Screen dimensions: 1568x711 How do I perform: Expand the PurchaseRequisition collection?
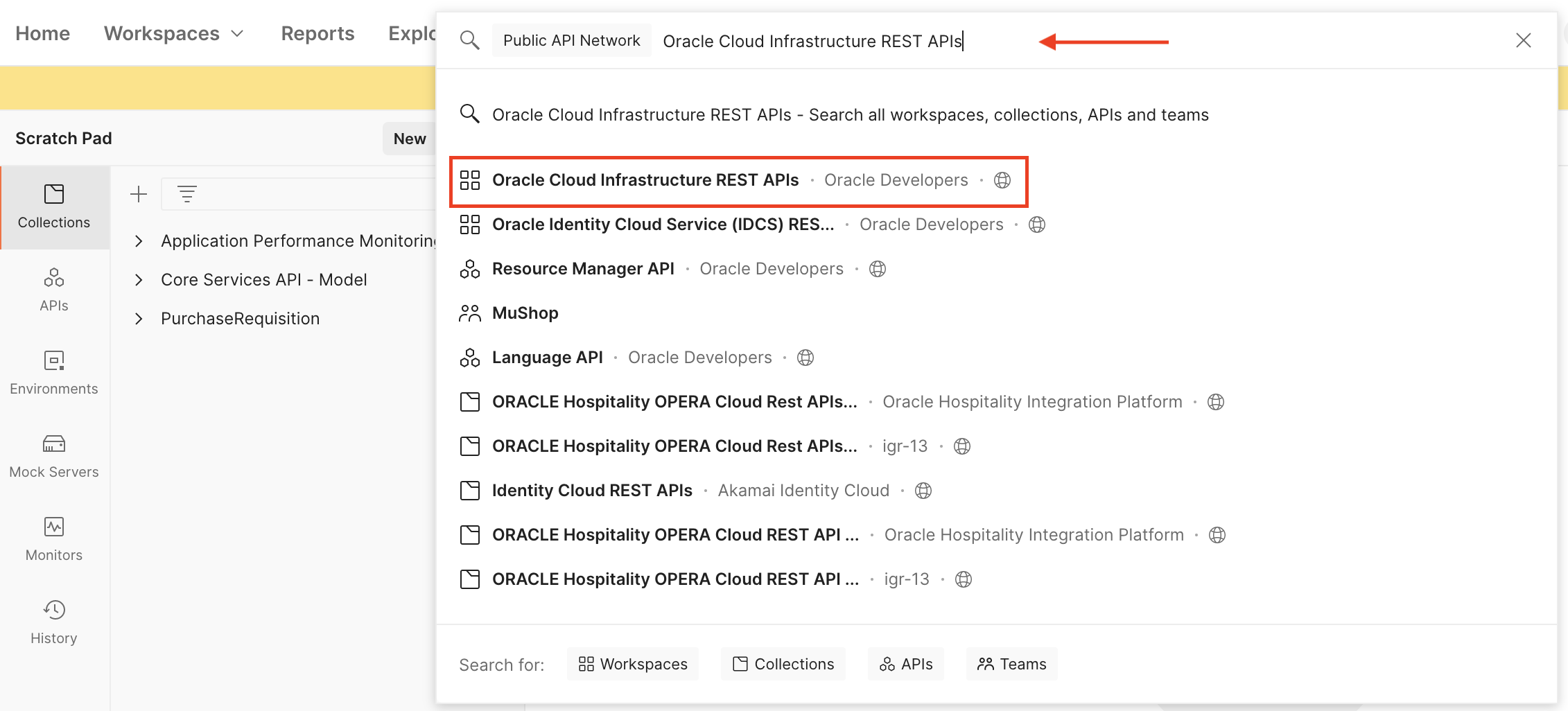coord(139,319)
